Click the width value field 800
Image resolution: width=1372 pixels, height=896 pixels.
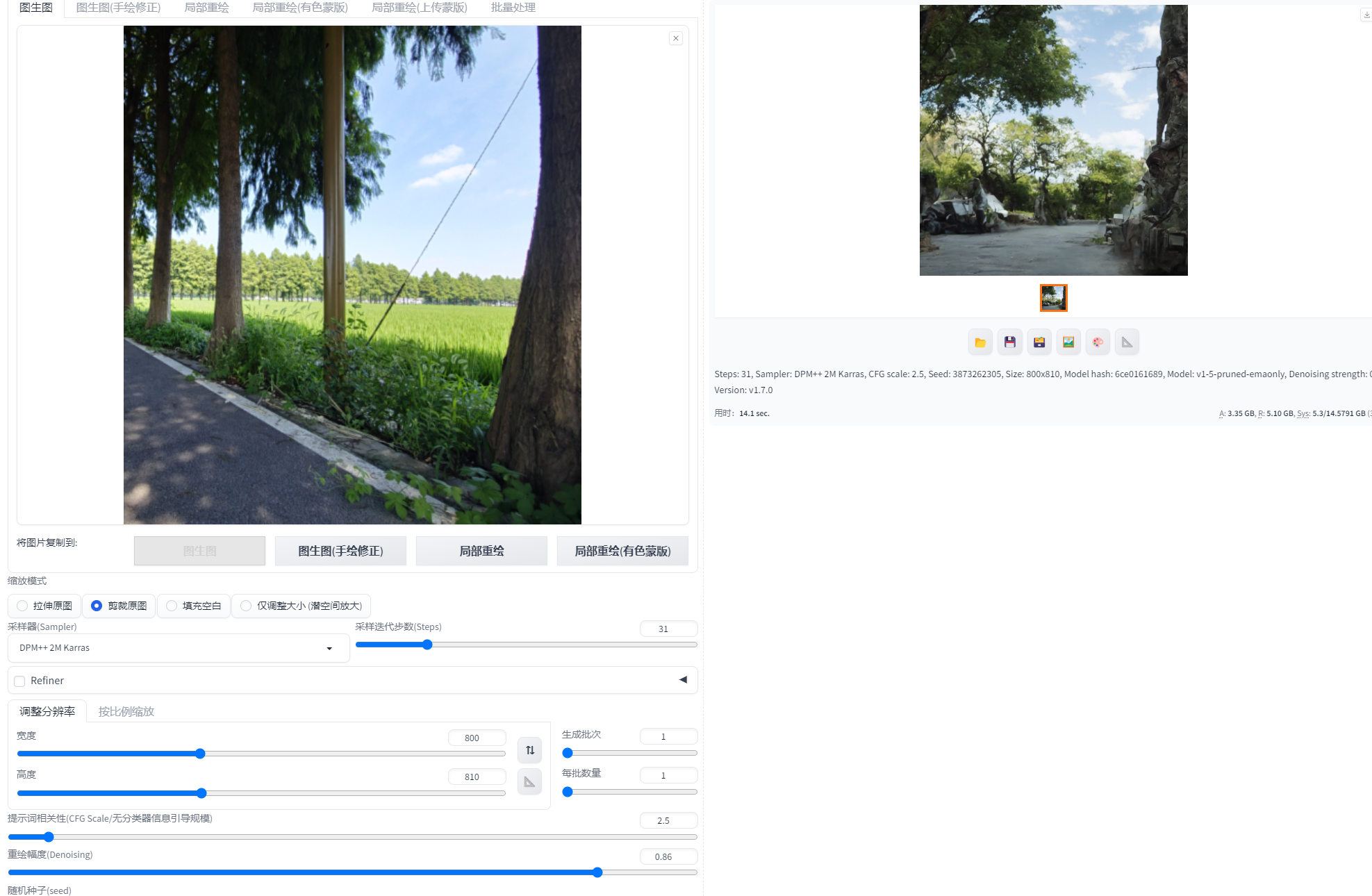(477, 738)
